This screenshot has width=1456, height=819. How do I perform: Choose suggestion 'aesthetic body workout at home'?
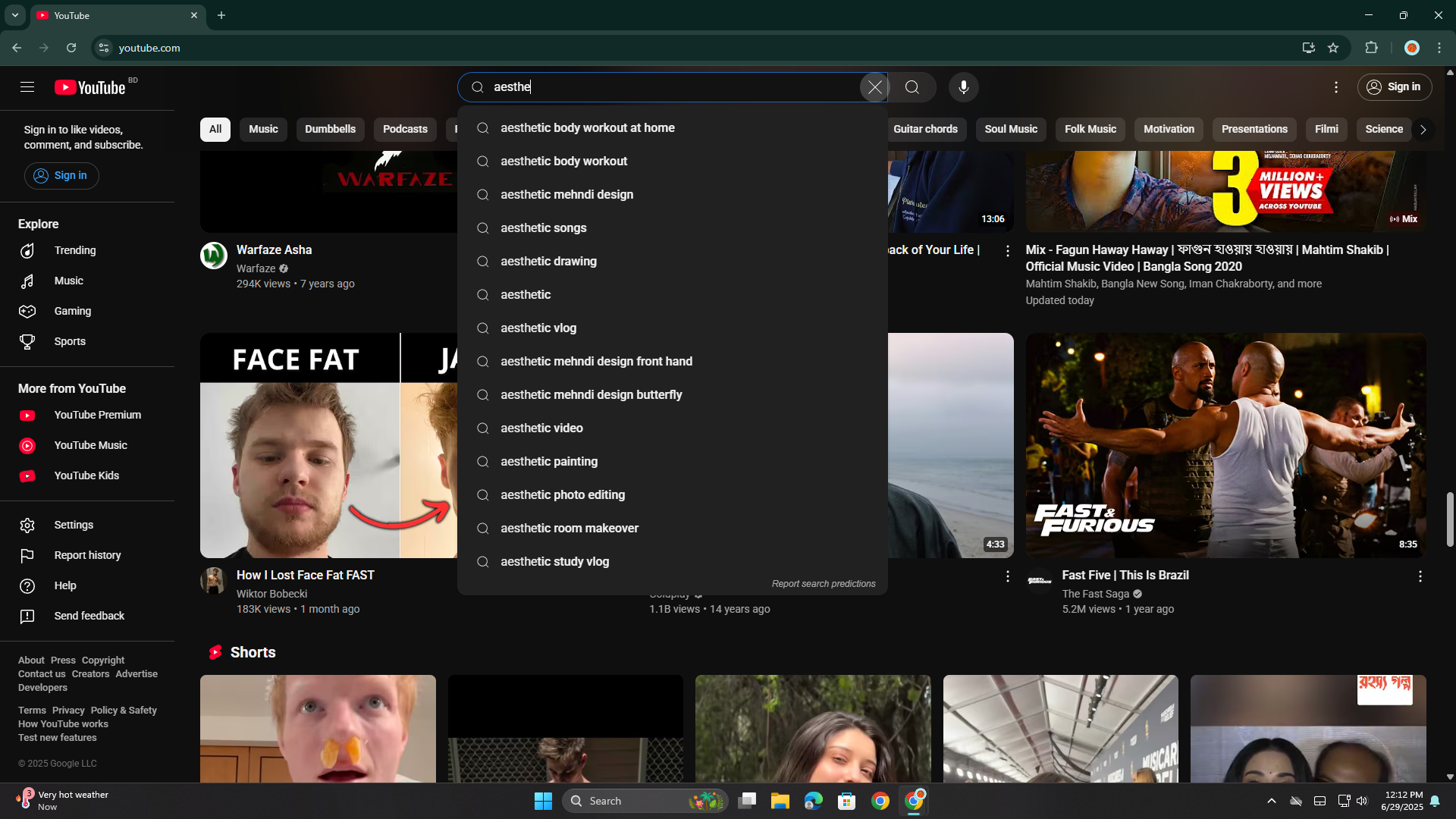coord(673,128)
